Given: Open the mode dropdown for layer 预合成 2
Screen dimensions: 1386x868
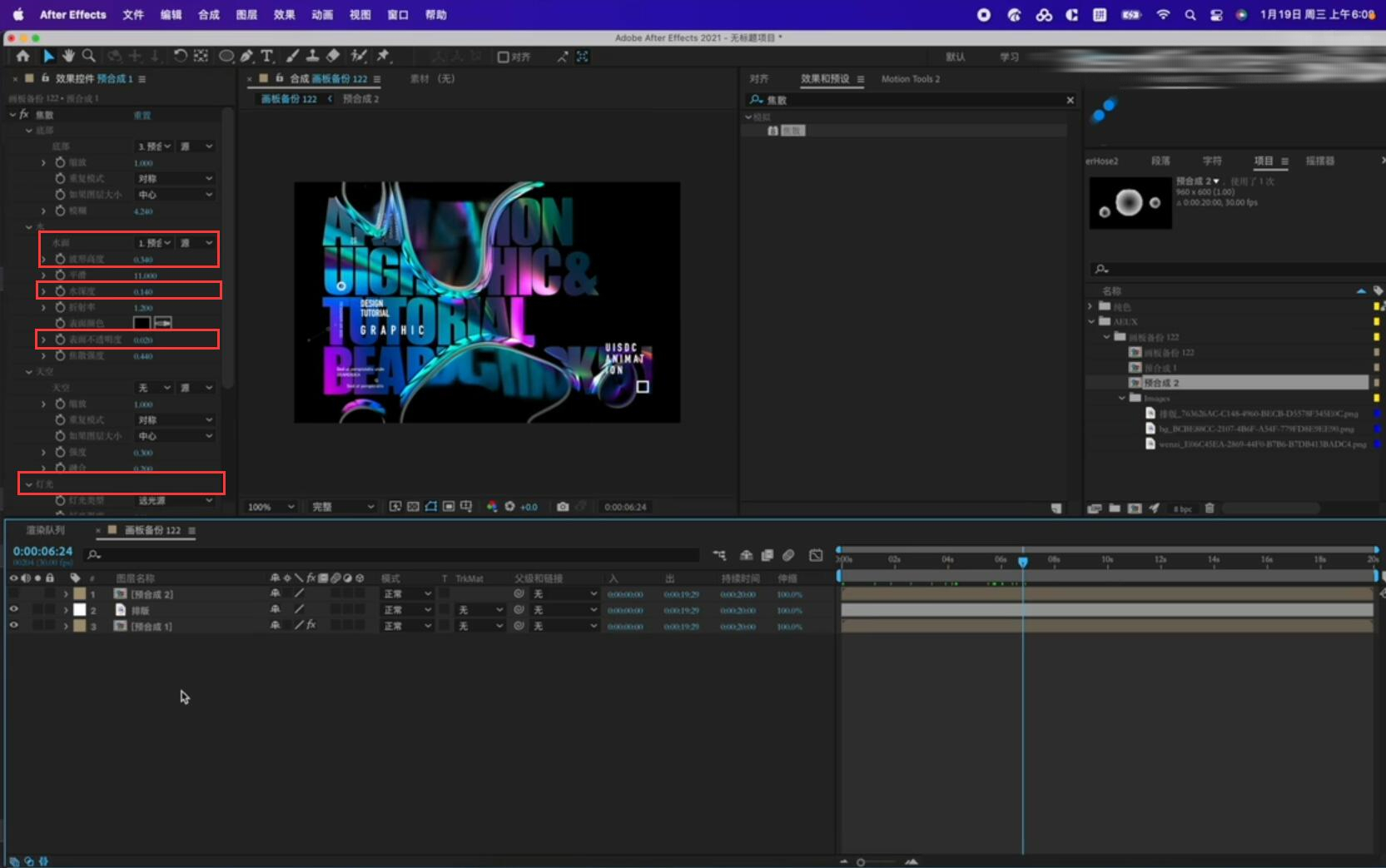Looking at the screenshot, I should [407, 593].
